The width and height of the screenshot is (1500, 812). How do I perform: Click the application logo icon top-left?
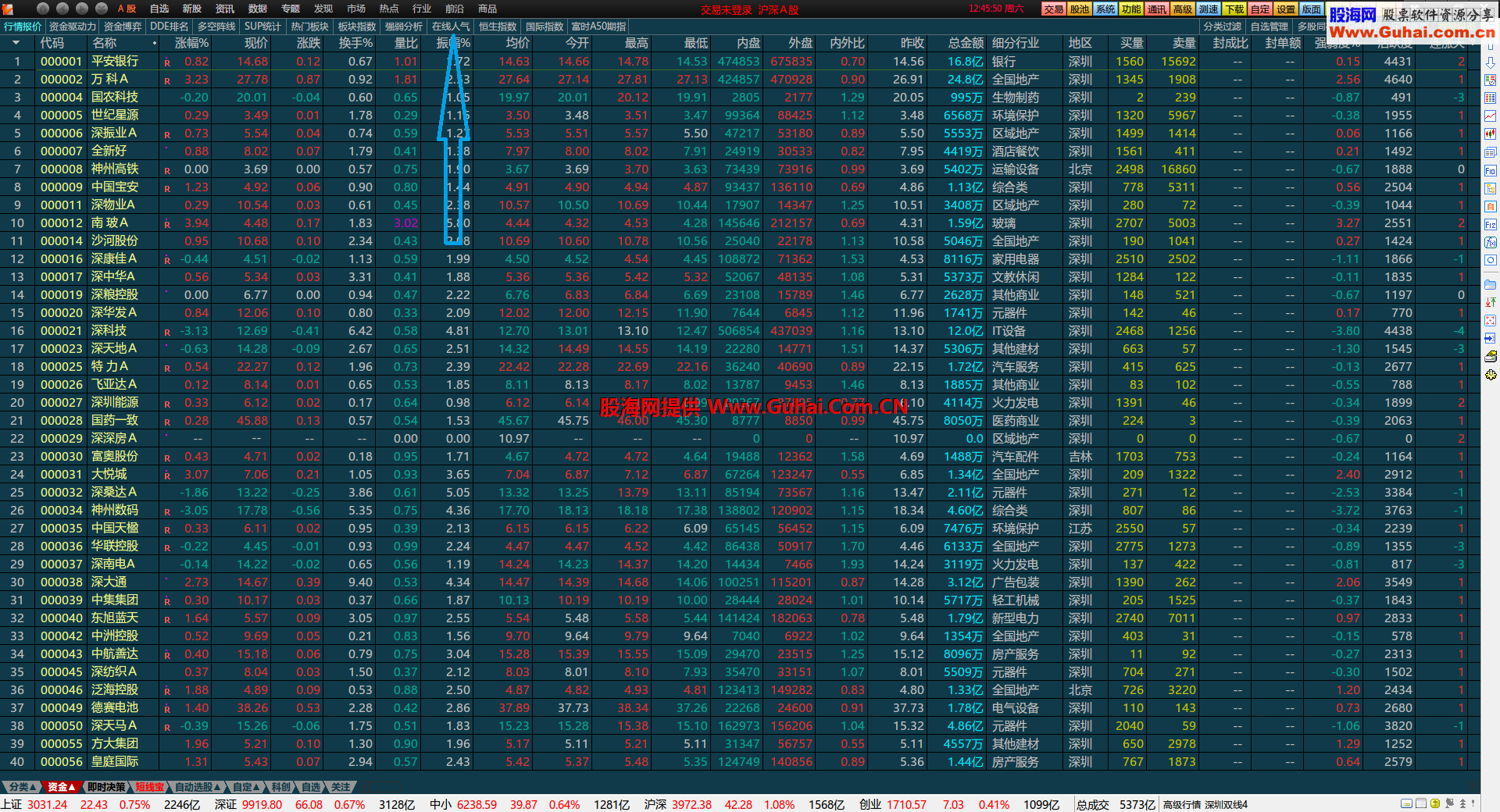(8, 9)
